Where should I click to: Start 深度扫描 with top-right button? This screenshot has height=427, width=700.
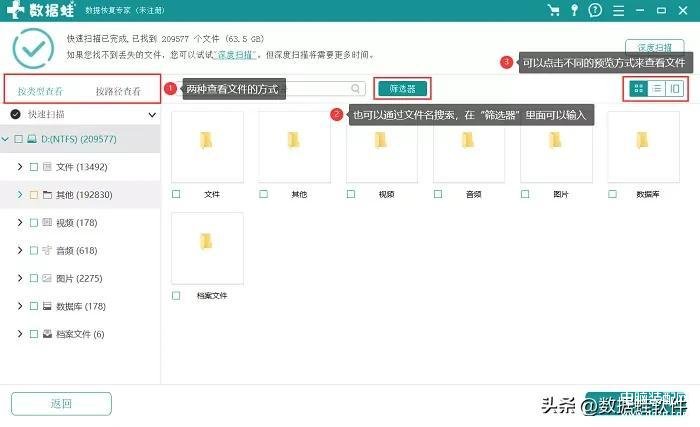click(x=654, y=47)
